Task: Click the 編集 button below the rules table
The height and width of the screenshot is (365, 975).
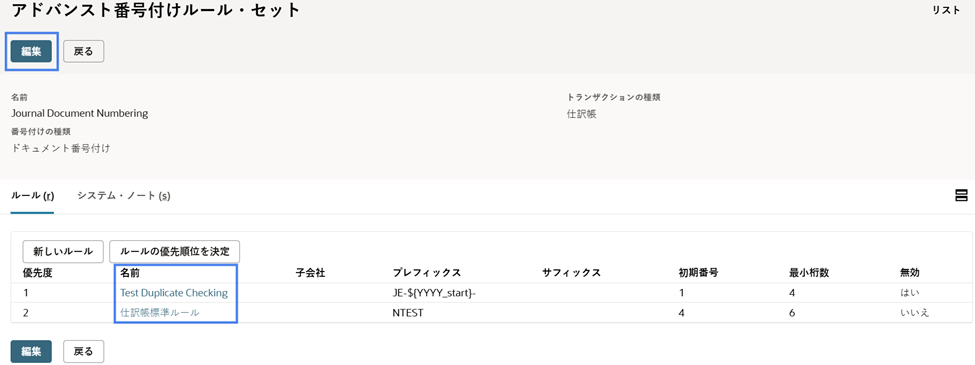Action: click(x=31, y=351)
